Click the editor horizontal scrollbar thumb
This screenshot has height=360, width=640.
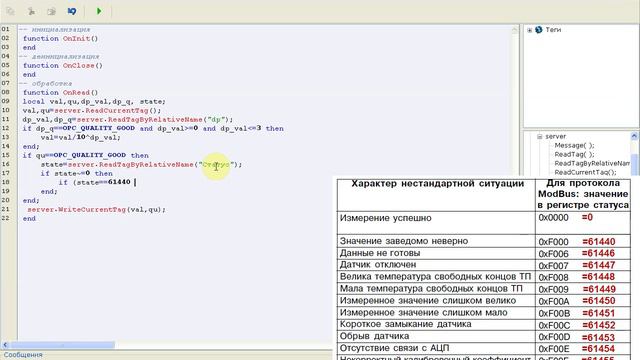62,345
